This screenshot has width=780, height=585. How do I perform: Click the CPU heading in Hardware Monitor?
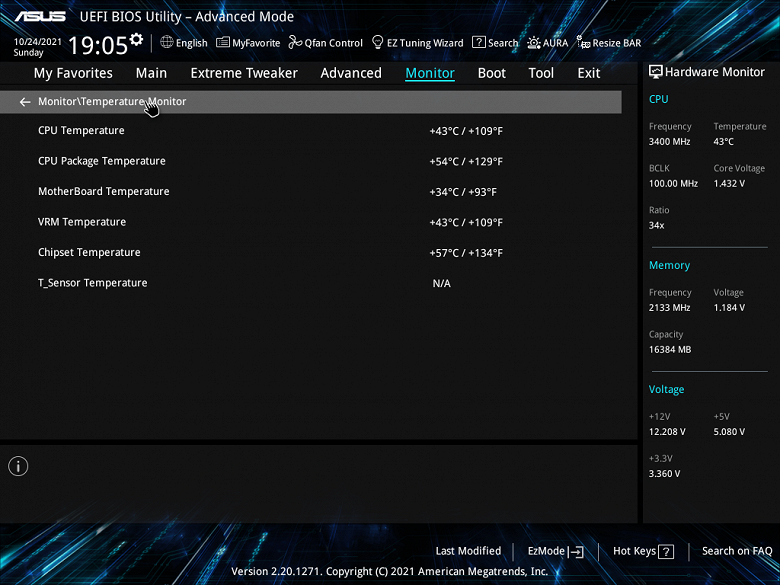[658, 99]
